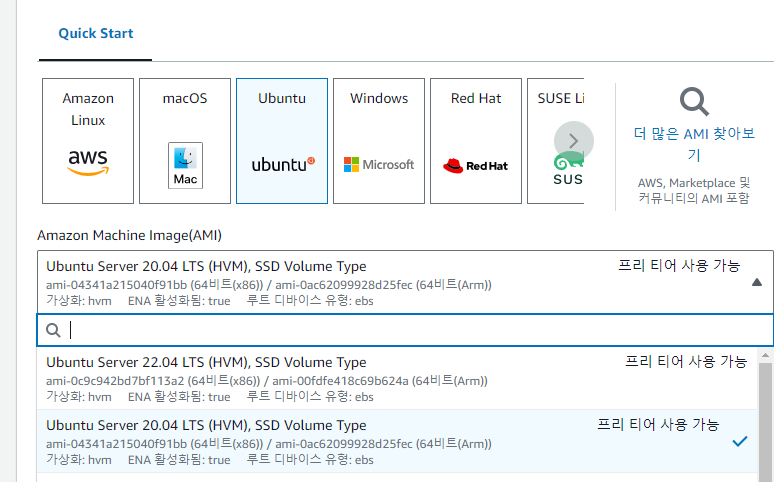Pick the Windows AMI card

pyautogui.click(x=379, y=141)
